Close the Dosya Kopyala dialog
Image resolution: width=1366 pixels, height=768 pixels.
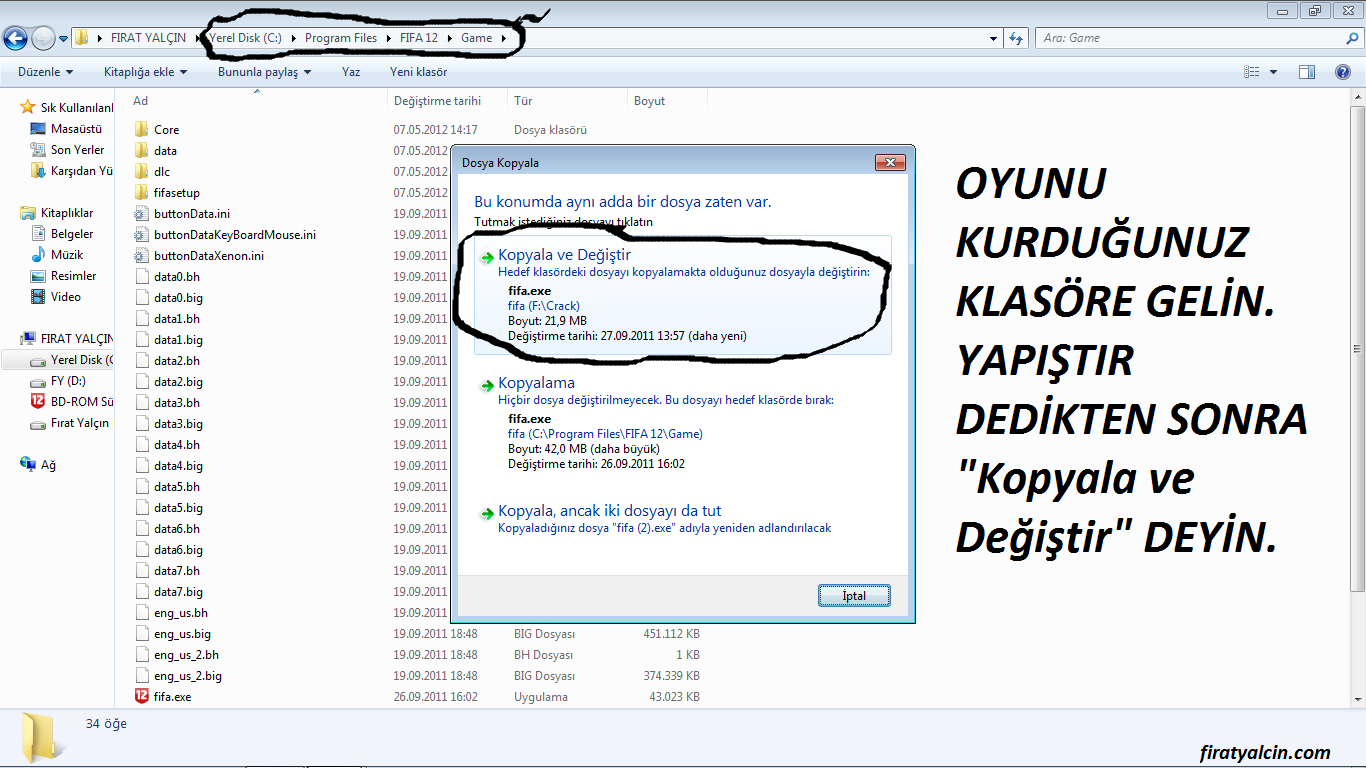pyautogui.click(x=890, y=162)
